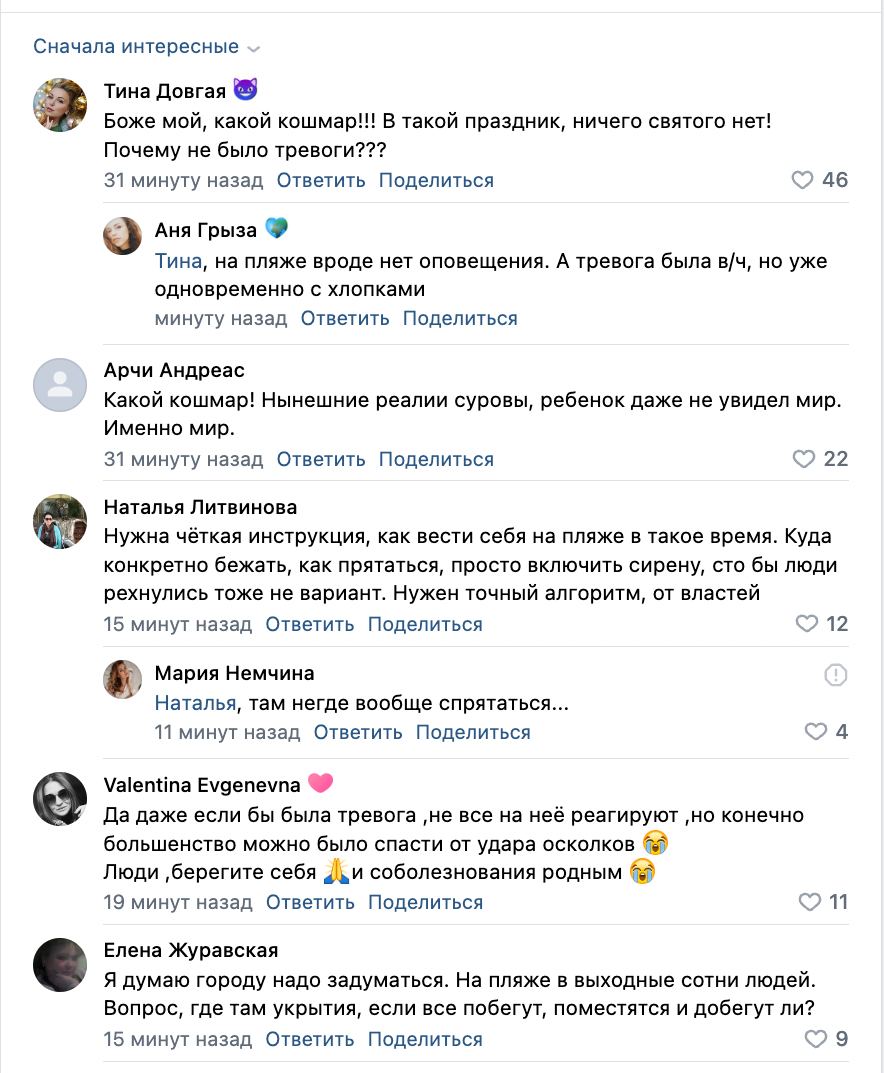Open Арчи Андреас default avatar
The image size is (884, 1073).
point(60,384)
